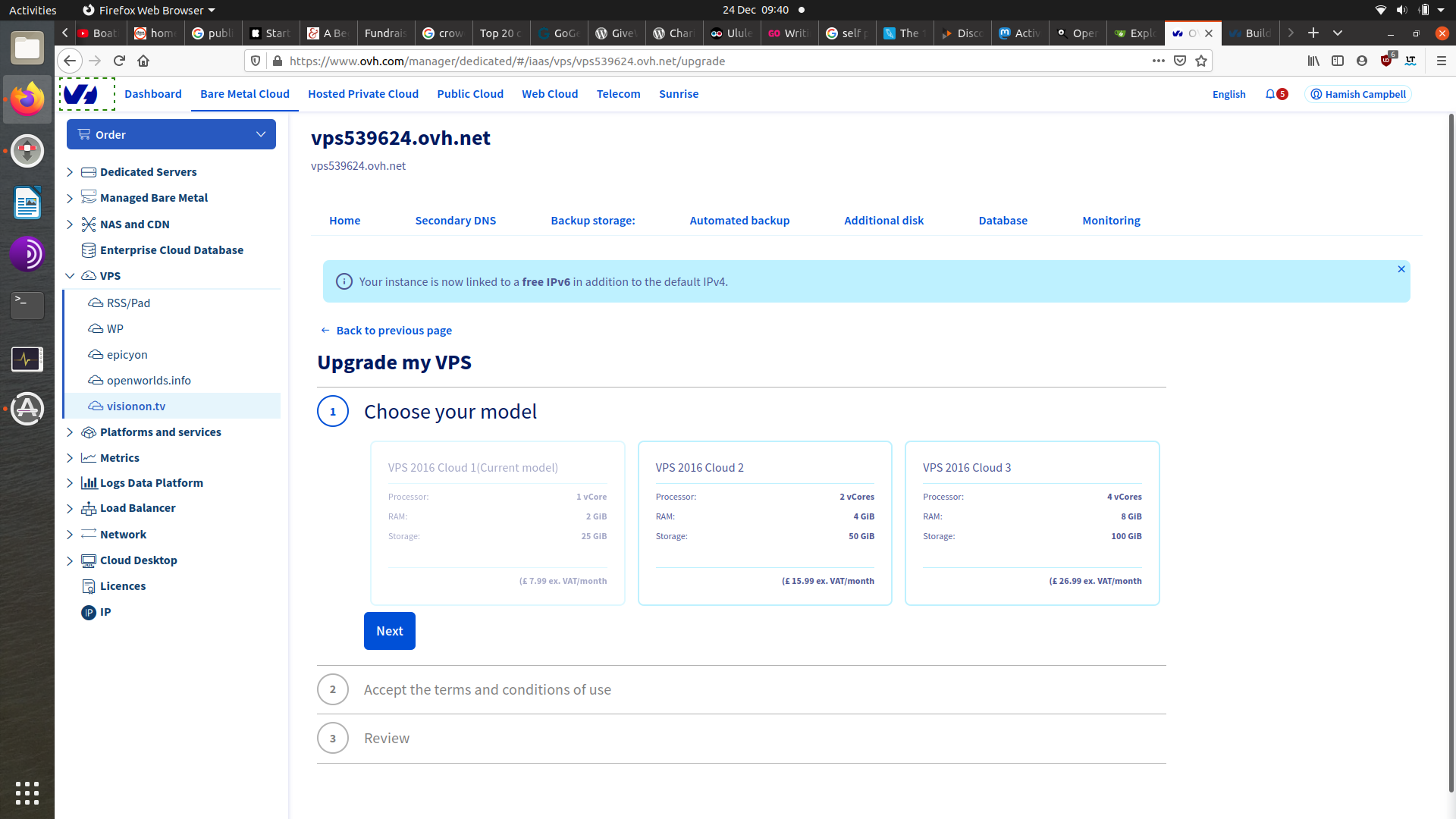The image size is (1456, 819).
Task: Click the reload page icon
Action: point(119,61)
